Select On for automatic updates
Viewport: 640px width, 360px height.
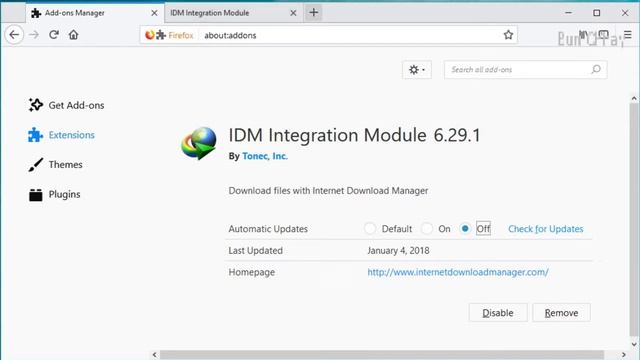point(427,229)
